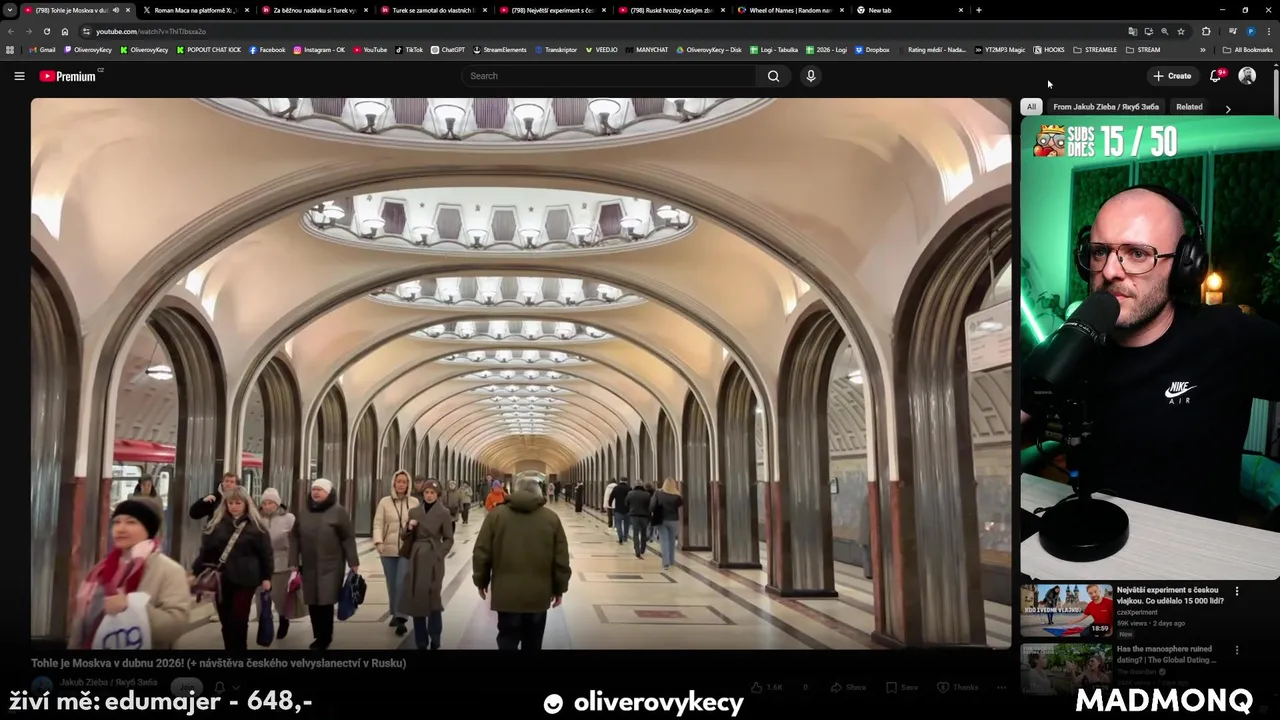
Task: Open the Logi - Tabulka bookmark
Action: pos(774,50)
